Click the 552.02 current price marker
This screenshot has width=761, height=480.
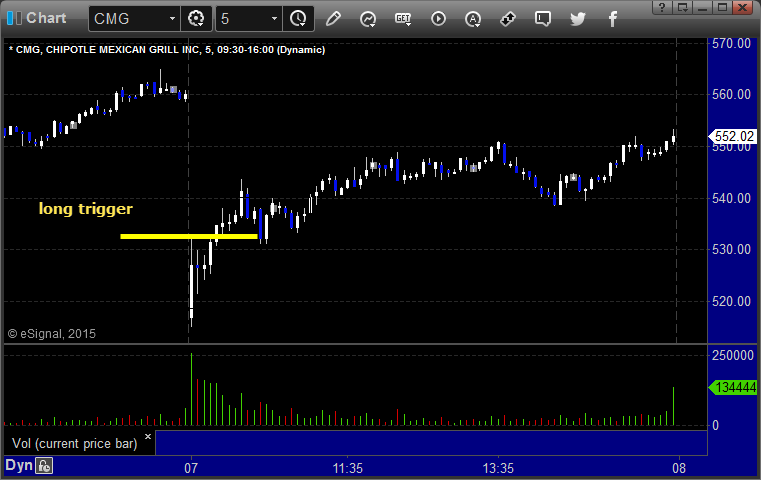pos(733,136)
